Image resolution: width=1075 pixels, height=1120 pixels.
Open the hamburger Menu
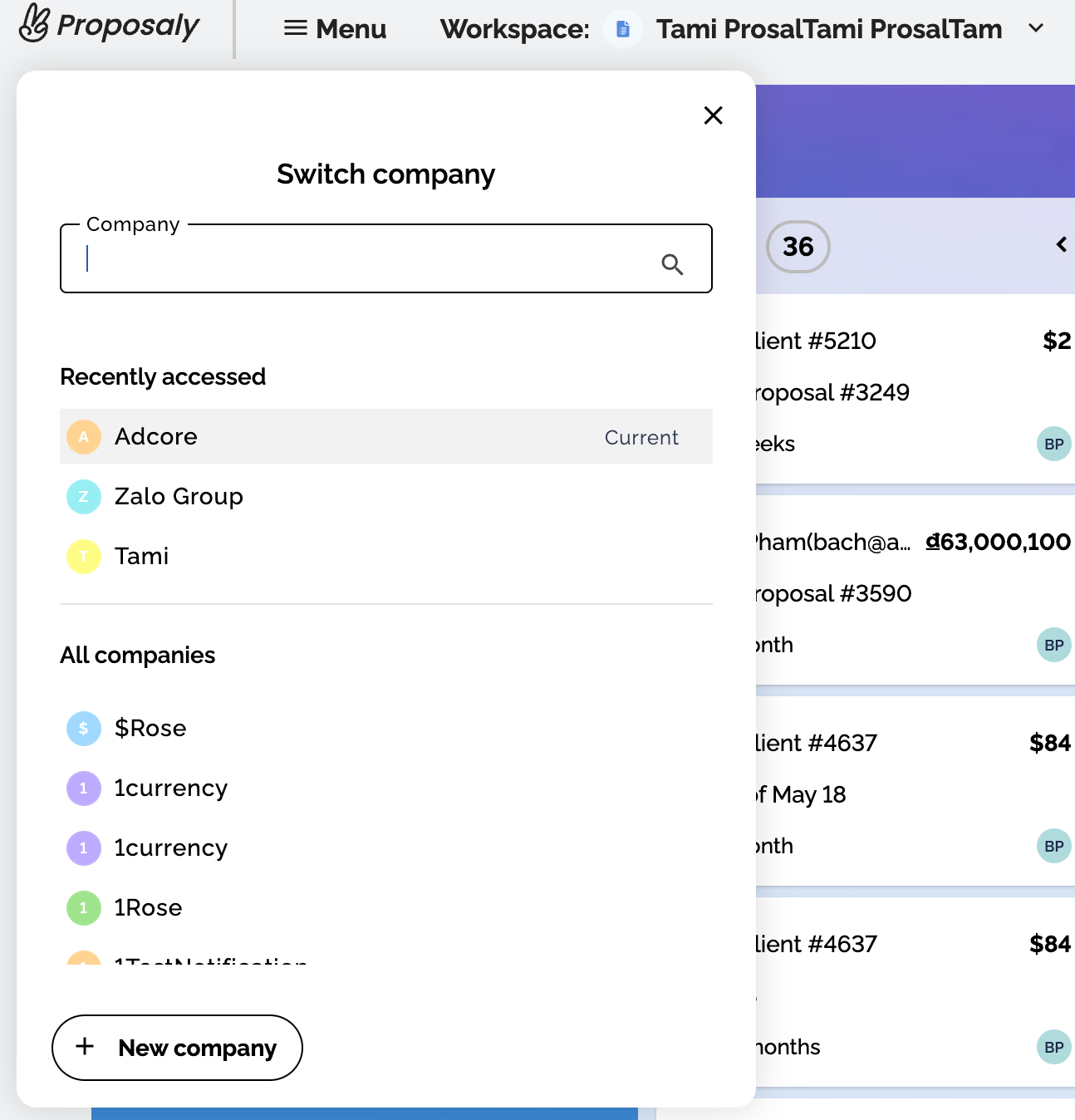click(335, 29)
